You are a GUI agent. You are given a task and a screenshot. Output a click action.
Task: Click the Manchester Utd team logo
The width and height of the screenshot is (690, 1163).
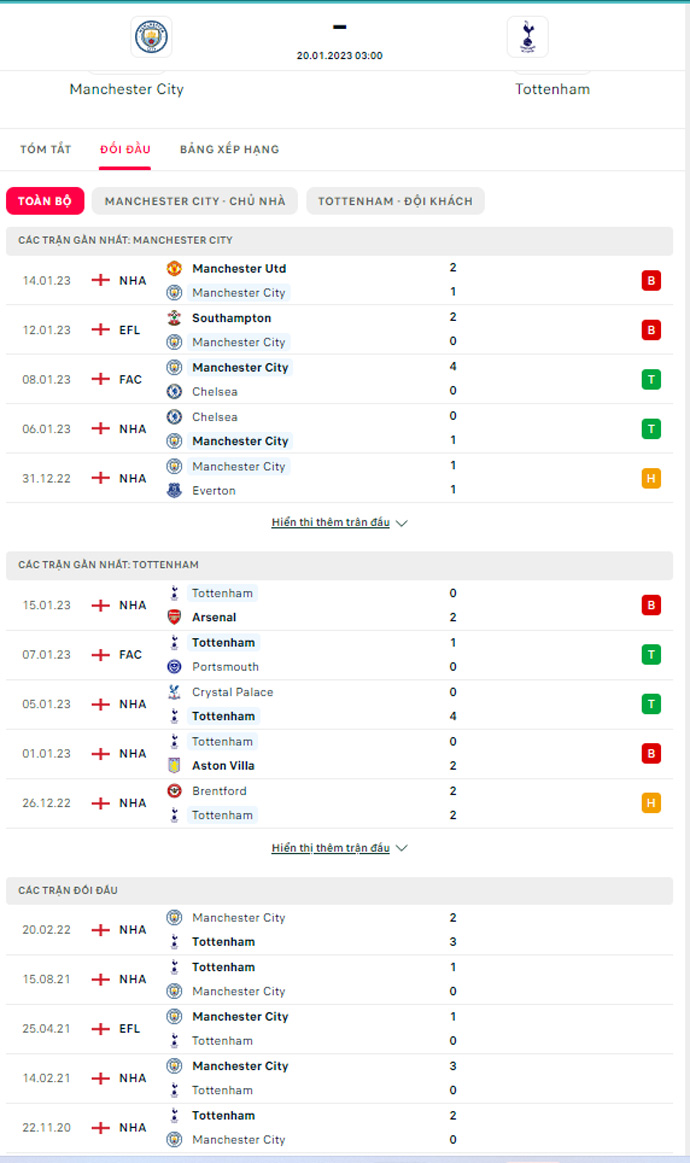[x=174, y=268]
